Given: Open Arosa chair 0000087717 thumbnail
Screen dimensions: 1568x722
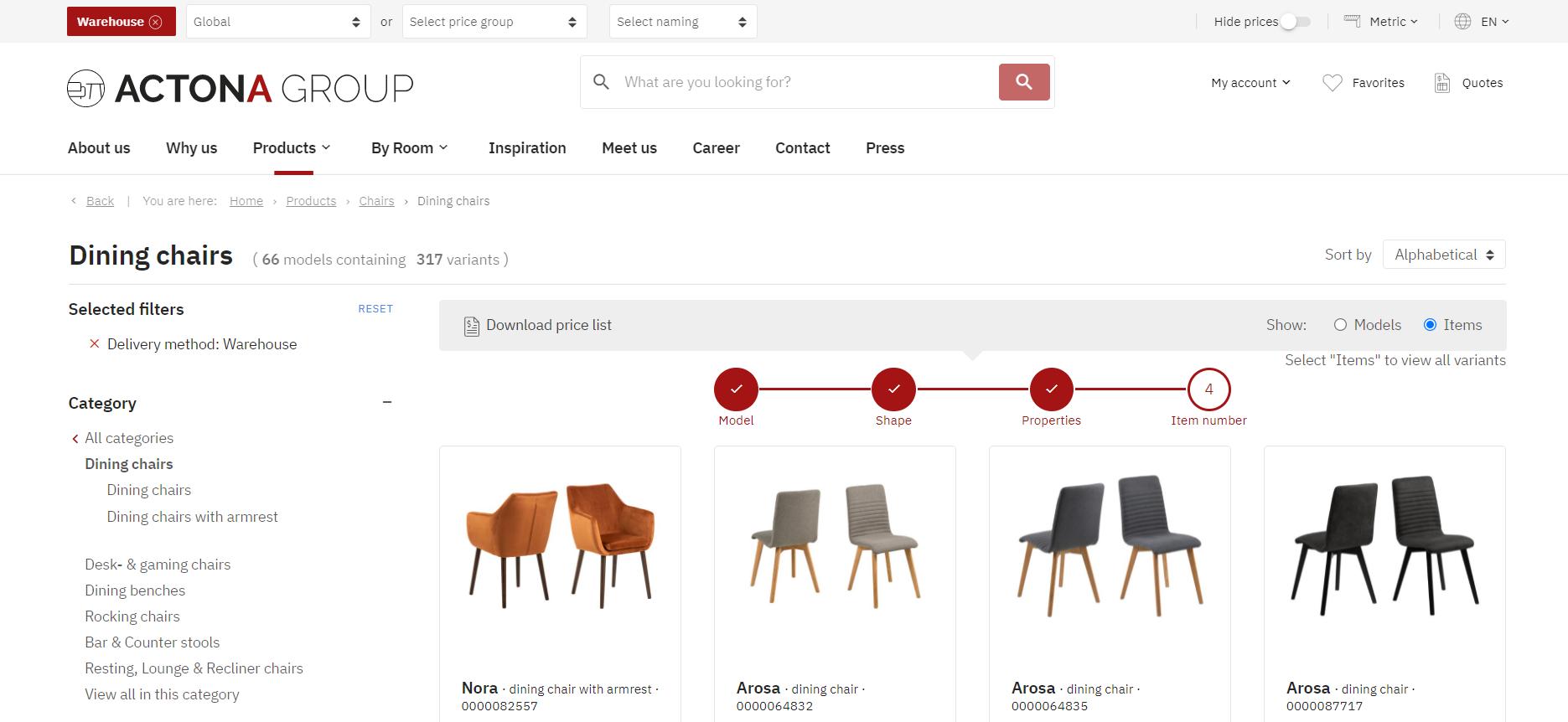Looking at the screenshot, I should pos(1384,545).
